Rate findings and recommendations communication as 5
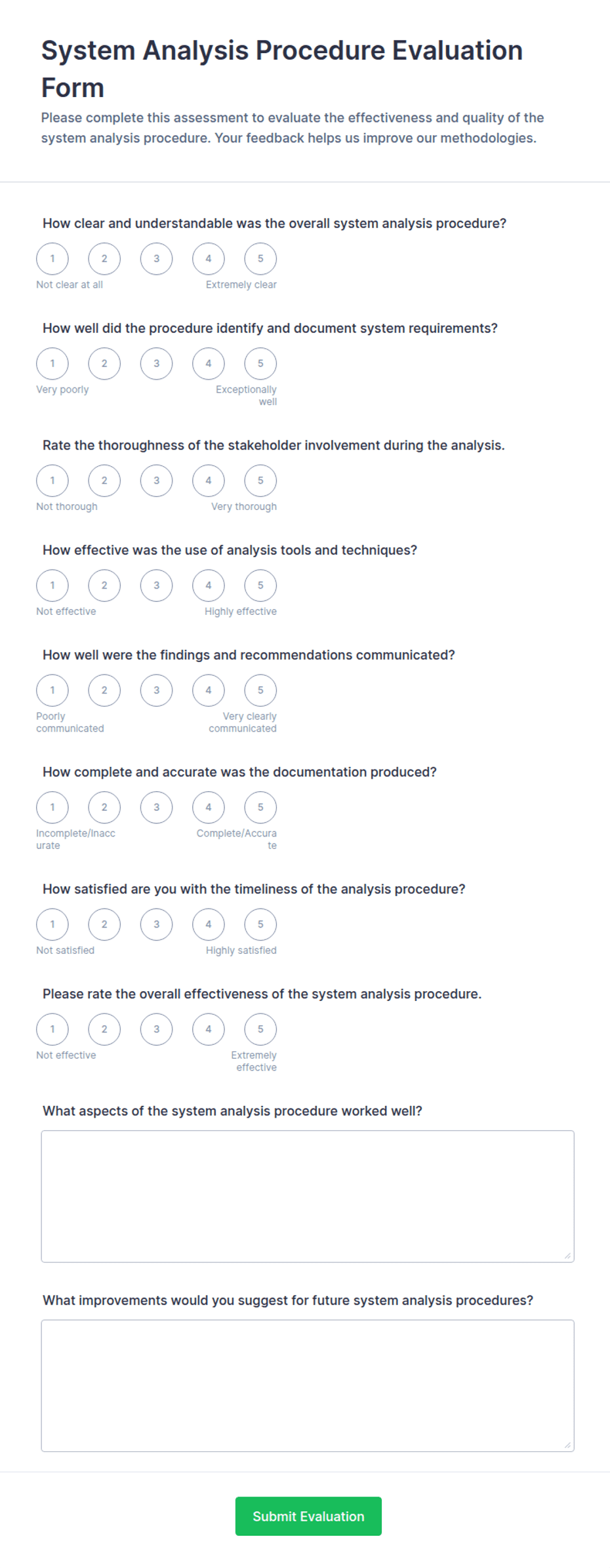 coord(260,690)
